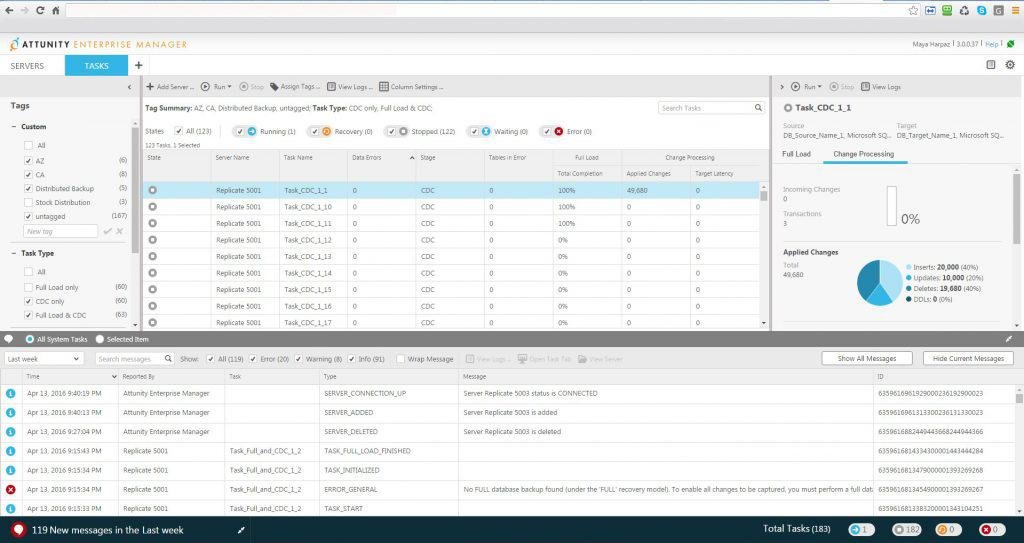Select the Task_CDC_1_12 row name
Image resolution: width=1024 pixels, height=543 pixels.
(x=308, y=240)
